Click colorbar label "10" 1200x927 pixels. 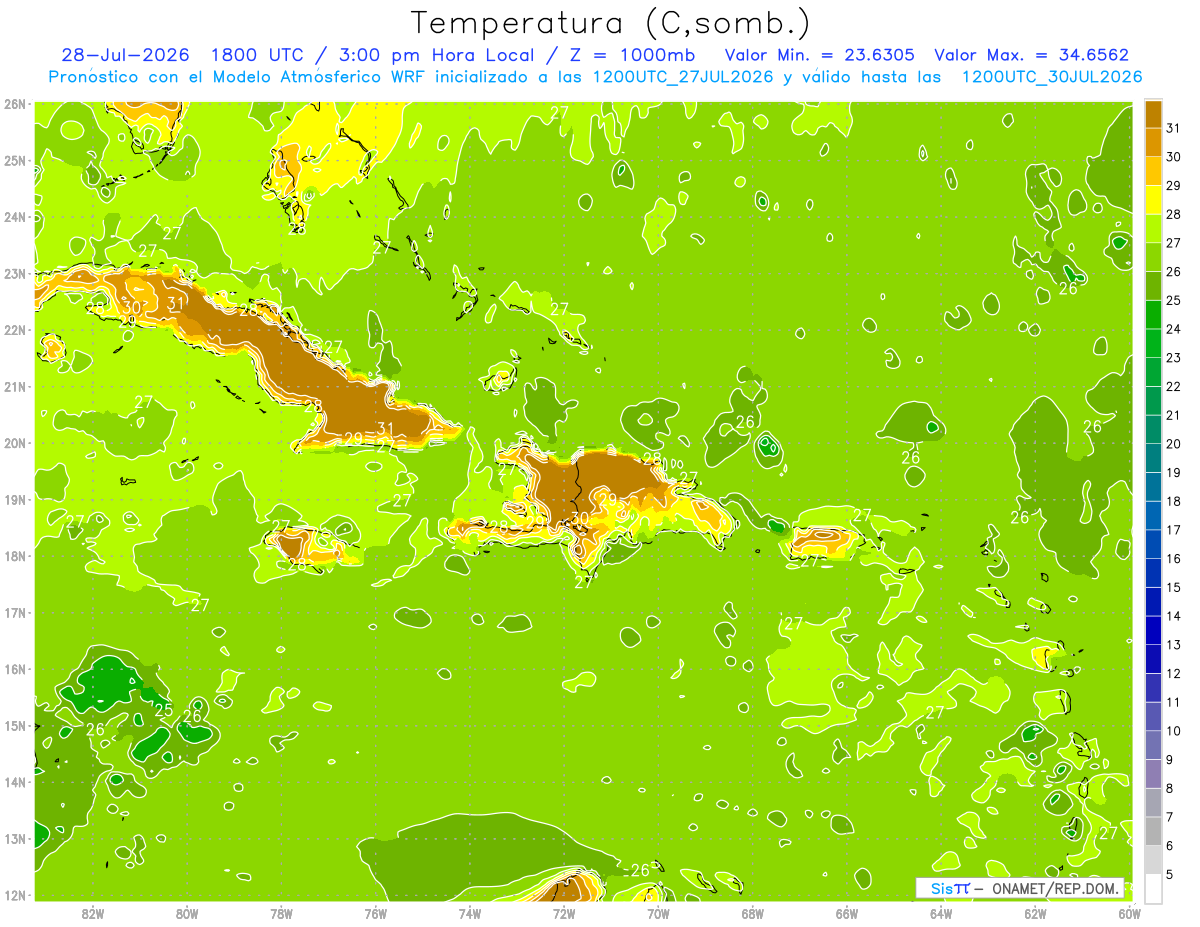[x=1173, y=731]
